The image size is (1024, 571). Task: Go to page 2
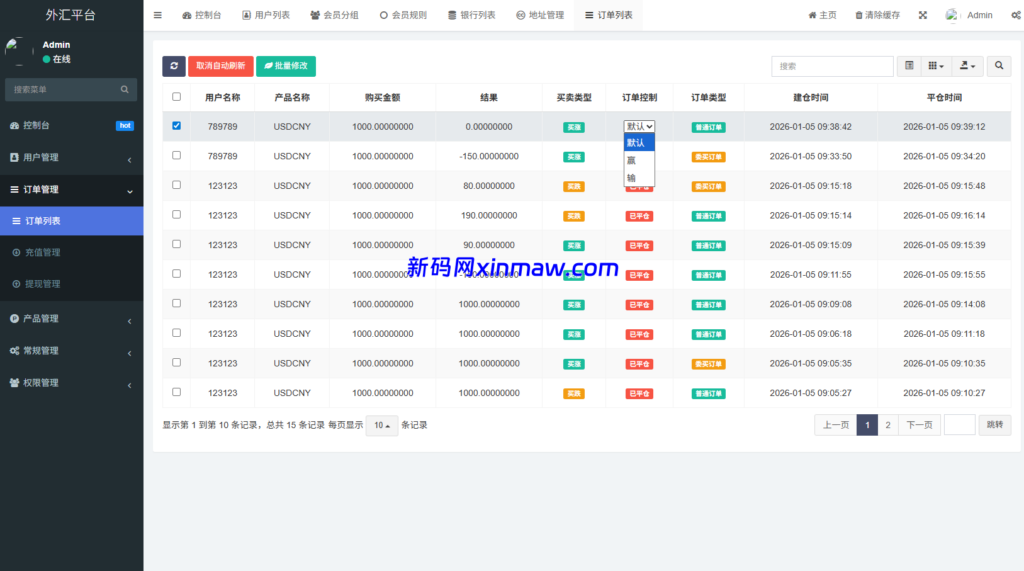tap(888, 425)
